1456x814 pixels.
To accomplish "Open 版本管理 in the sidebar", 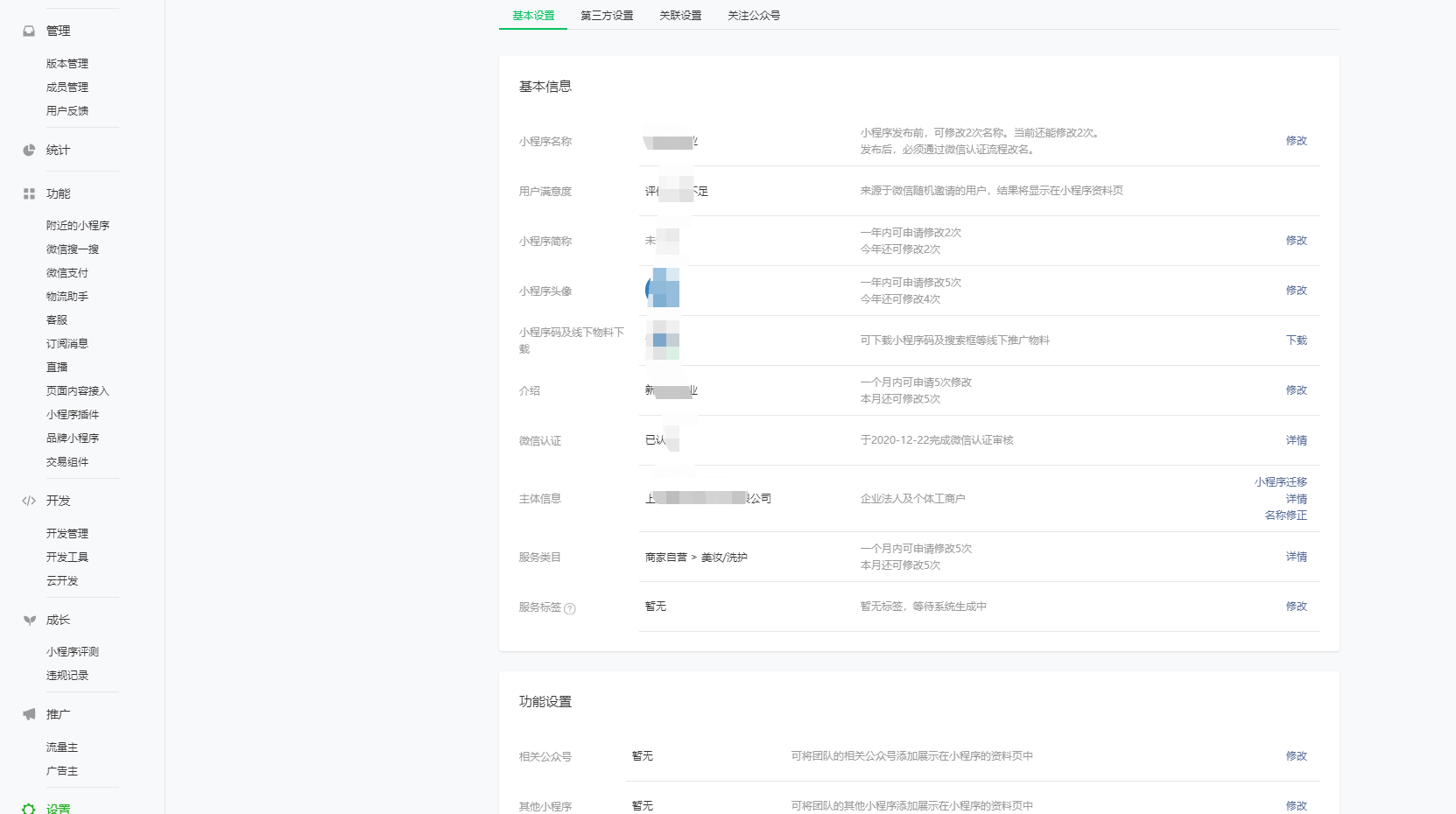I will tap(67, 64).
